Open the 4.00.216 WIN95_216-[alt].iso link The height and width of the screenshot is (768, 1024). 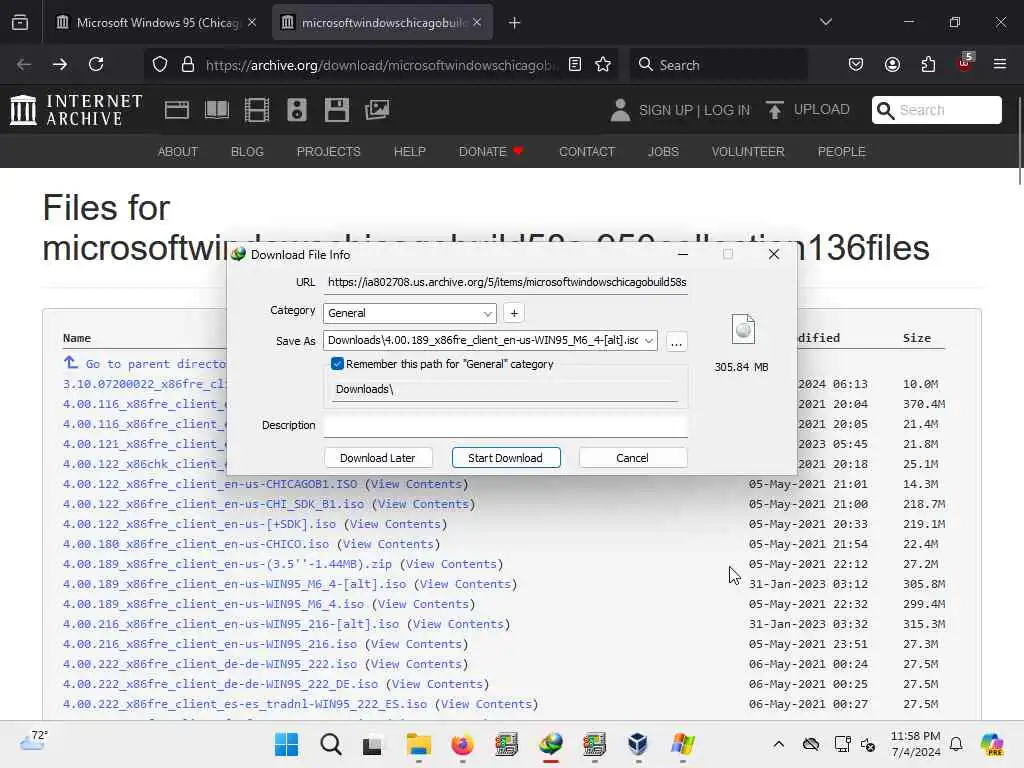(231, 624)
